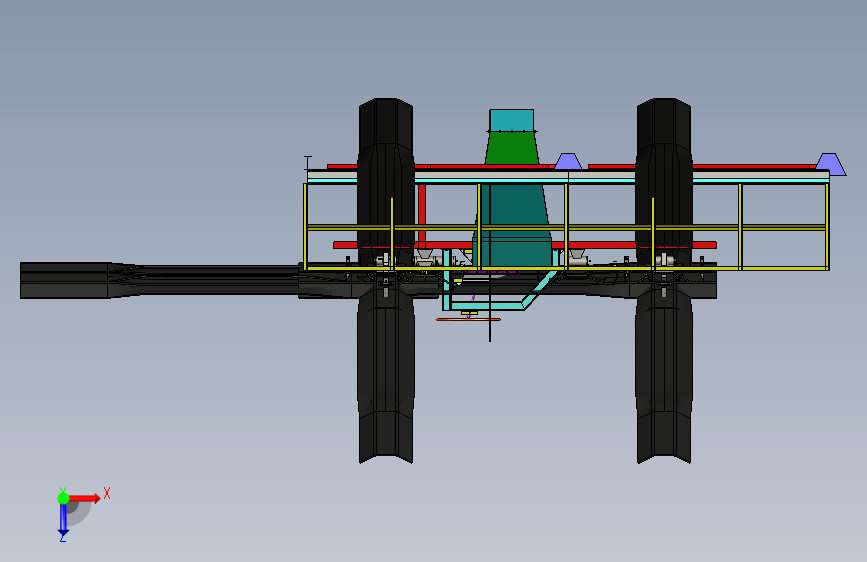Click the red X axis arrow of triad
The height and width of the screenshot is (562, 867).
click(84, 498)
